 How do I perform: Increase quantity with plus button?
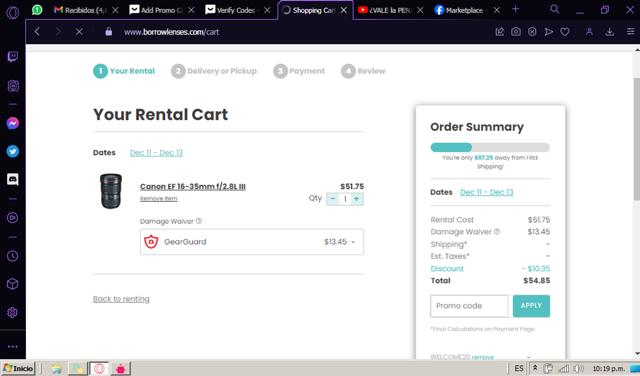click(357, 199)
